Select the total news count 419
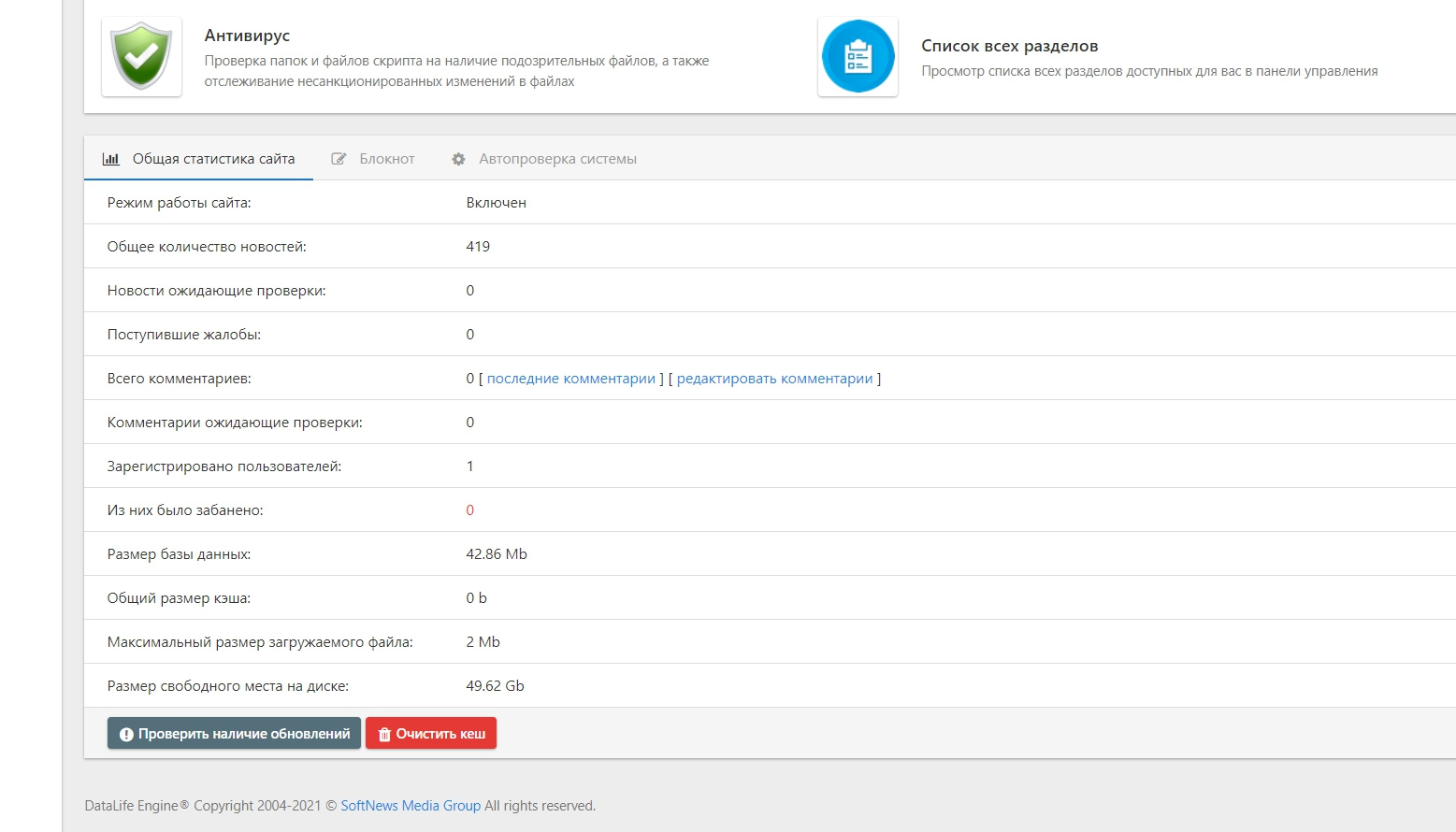Viewport: 1456px width, 832px height. 478,247
